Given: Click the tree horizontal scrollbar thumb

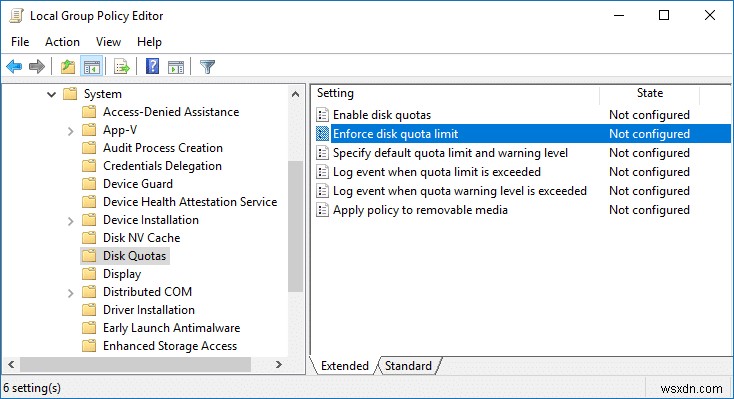Looking at the screenshot, I should tap(135, 364).
